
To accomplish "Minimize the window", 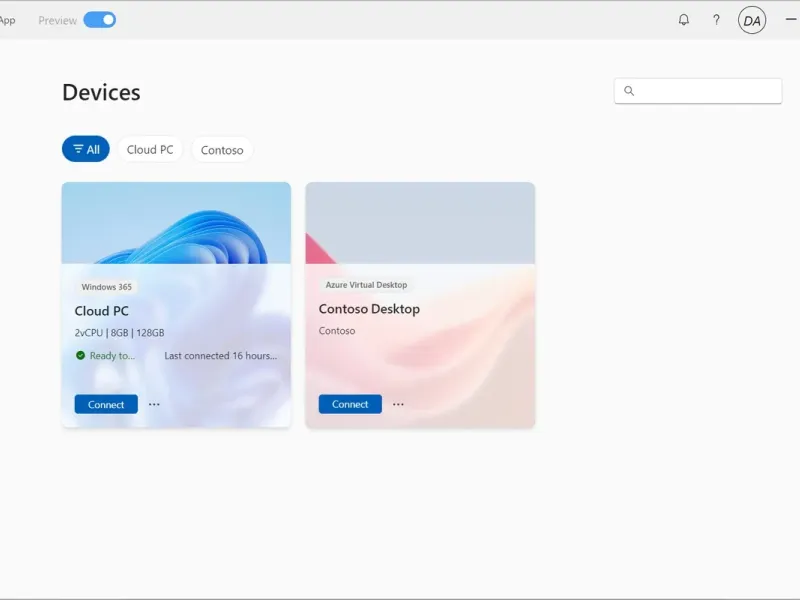I will point(791,19).
